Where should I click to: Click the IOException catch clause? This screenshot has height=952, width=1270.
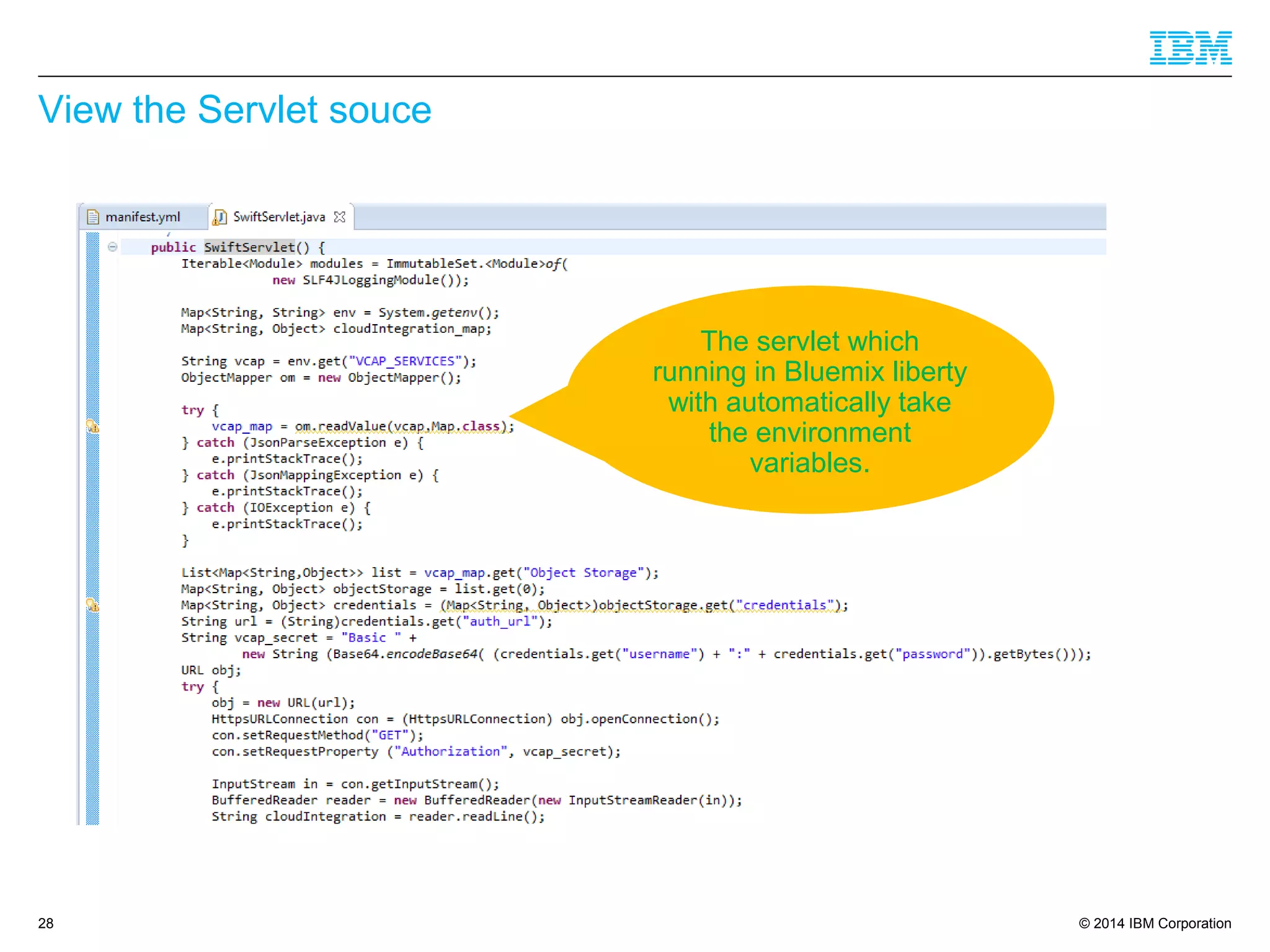click(277, 508)
